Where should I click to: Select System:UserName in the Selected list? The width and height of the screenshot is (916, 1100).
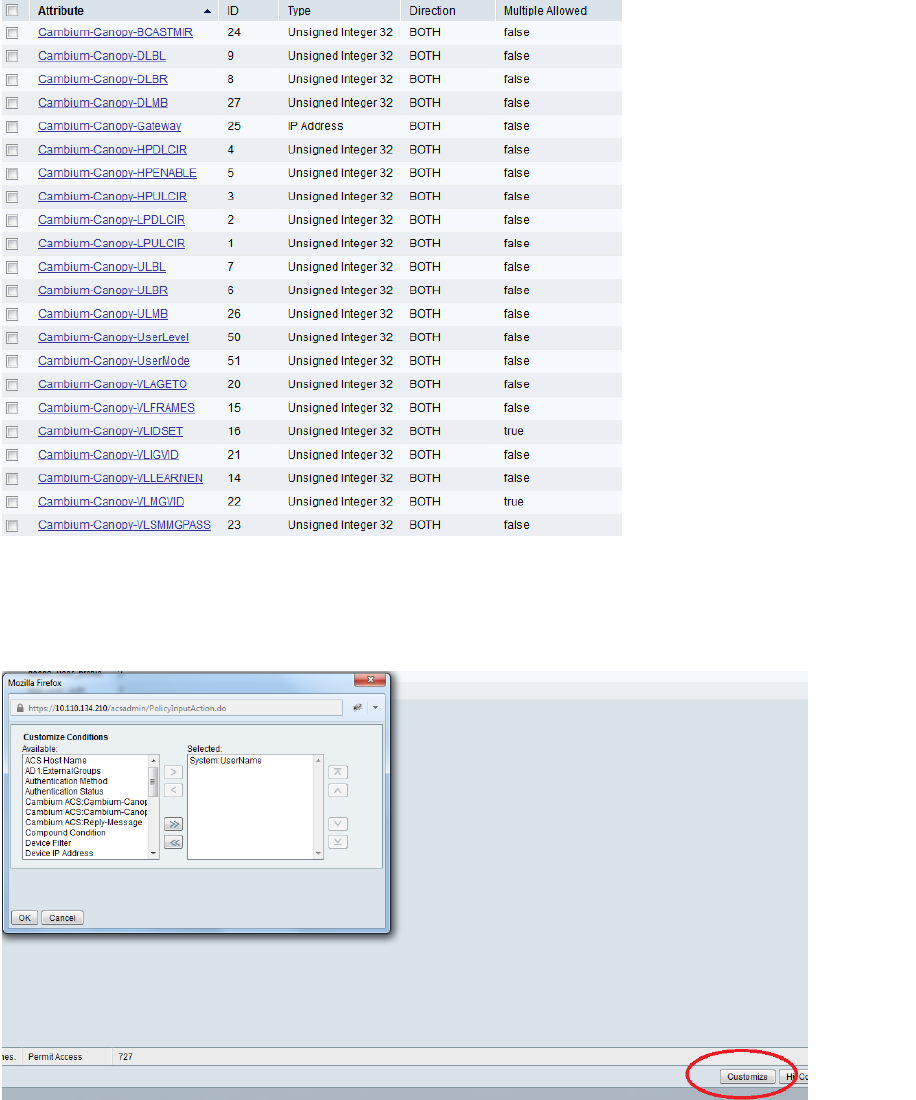(225, 760)
